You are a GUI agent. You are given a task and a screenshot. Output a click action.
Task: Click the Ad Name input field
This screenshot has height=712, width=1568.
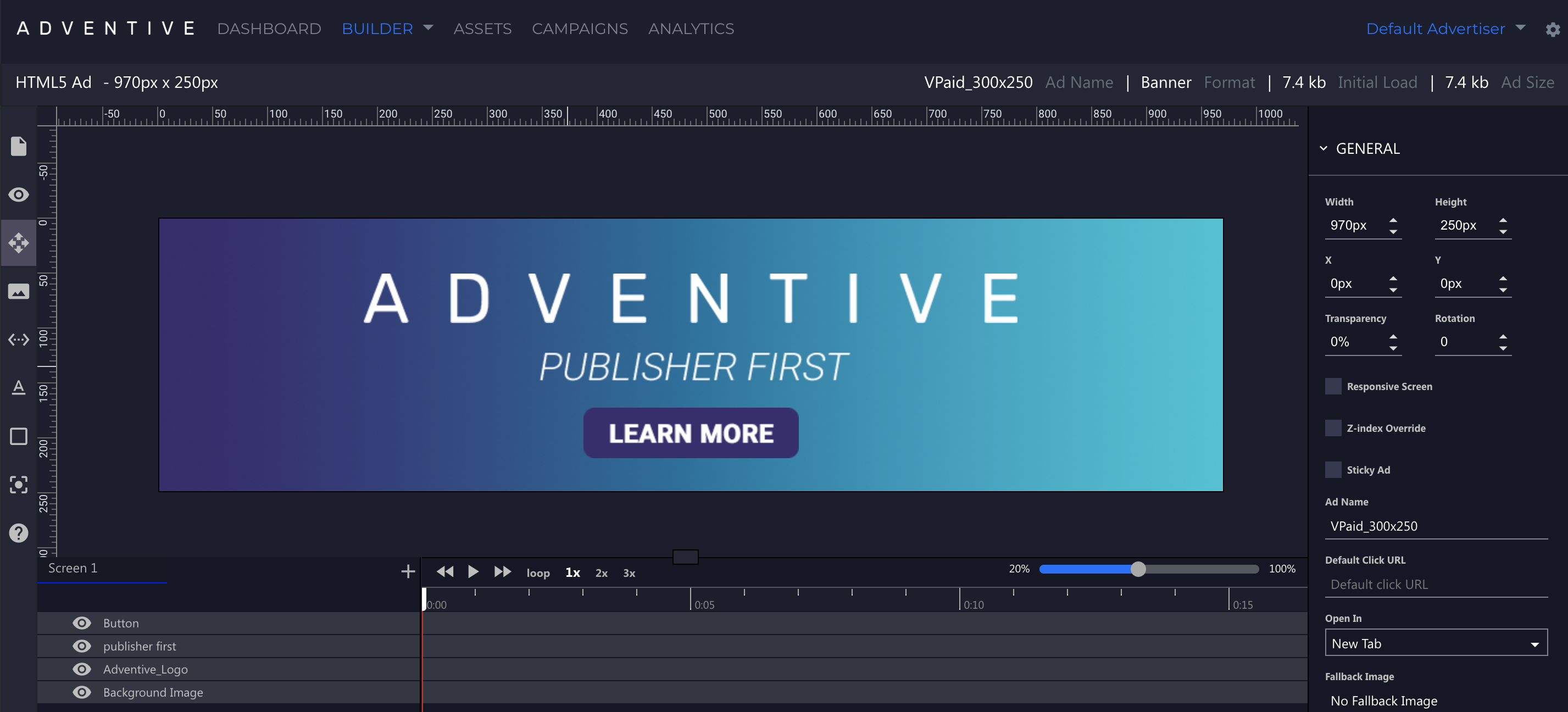click(x=1436, y=526)
